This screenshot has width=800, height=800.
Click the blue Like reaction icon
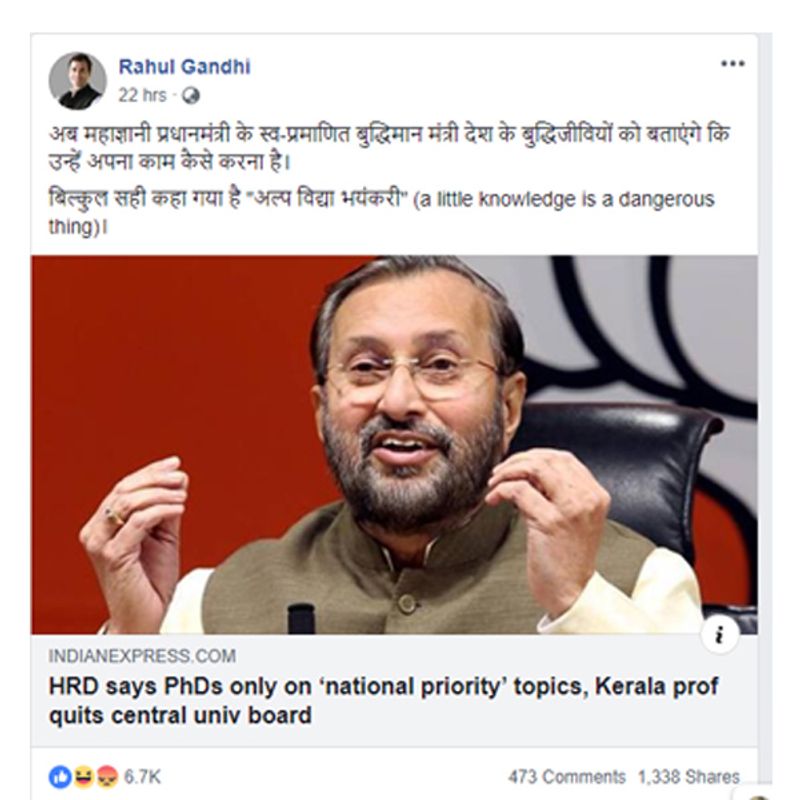[59, 777]
